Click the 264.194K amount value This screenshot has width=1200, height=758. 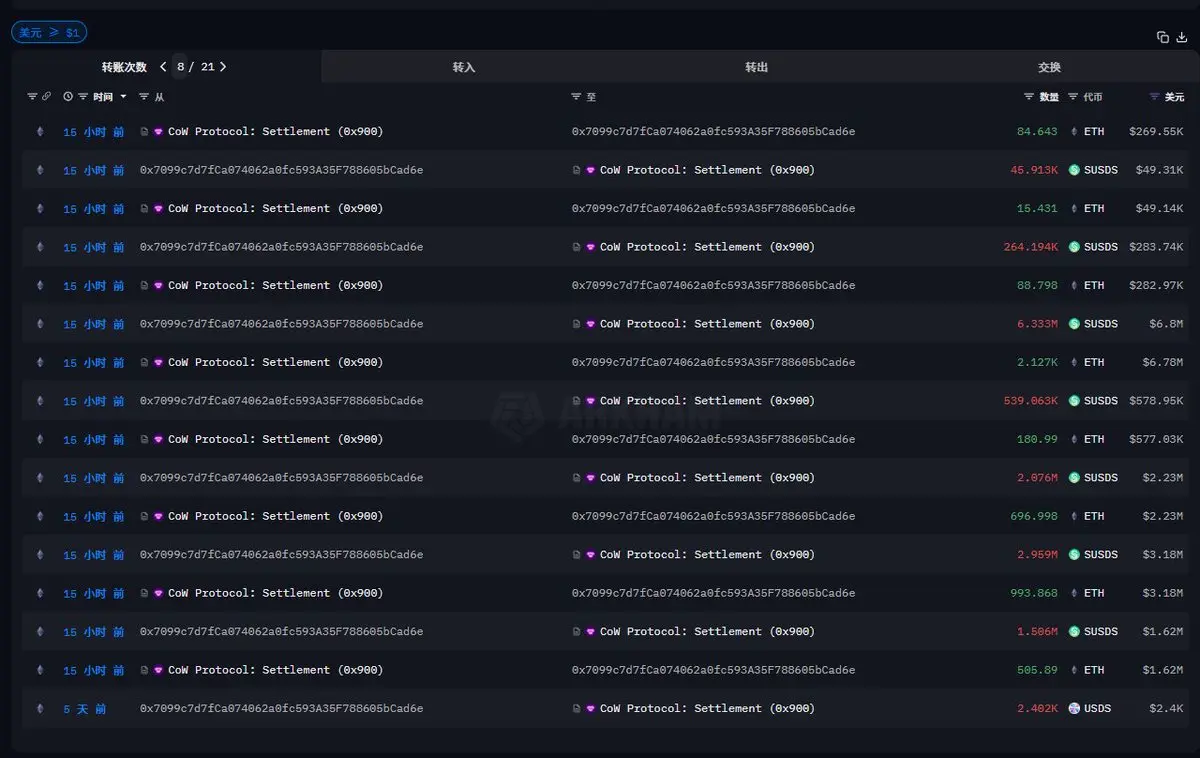point(1031,247)
